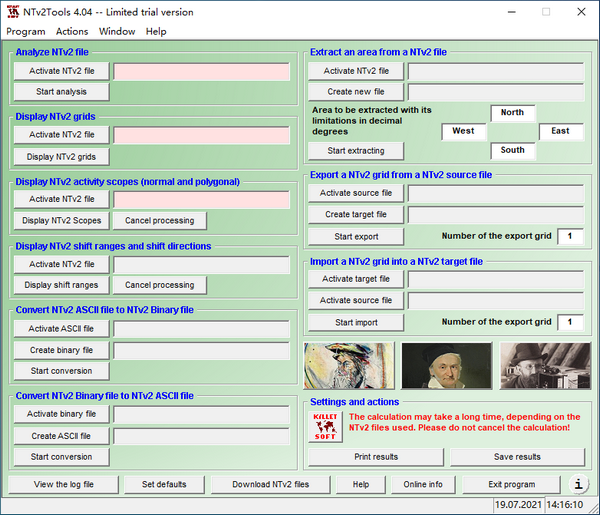Image resolution: width=600 pixels, height=515 pixels.
Task: Click Create binary file button
Action: tap(62, 350)
